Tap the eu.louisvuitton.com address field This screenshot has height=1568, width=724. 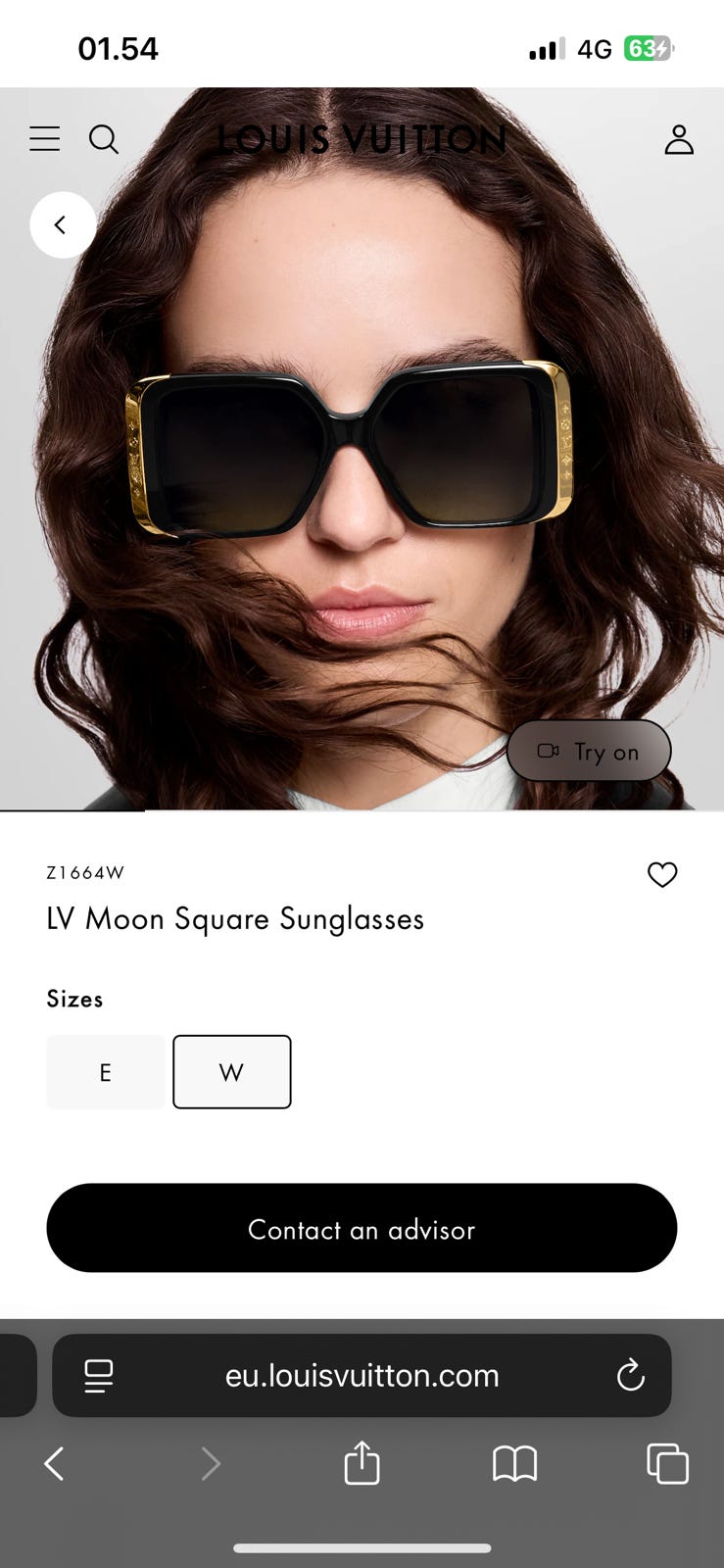coord(362,1375)
